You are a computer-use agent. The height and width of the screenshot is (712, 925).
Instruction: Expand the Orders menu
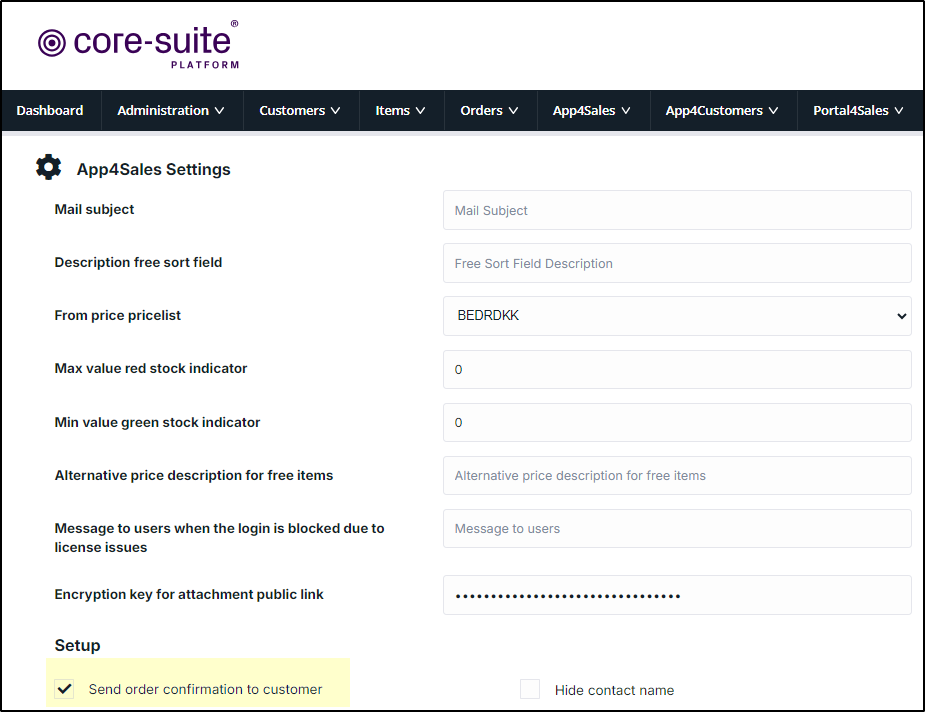click(x=490, y=110)
